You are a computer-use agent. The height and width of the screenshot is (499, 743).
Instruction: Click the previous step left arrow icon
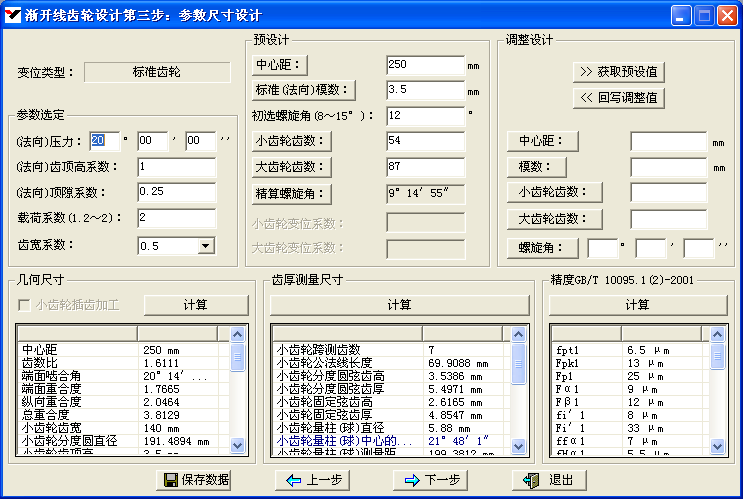pyautogui.click(x=294, y=481)
